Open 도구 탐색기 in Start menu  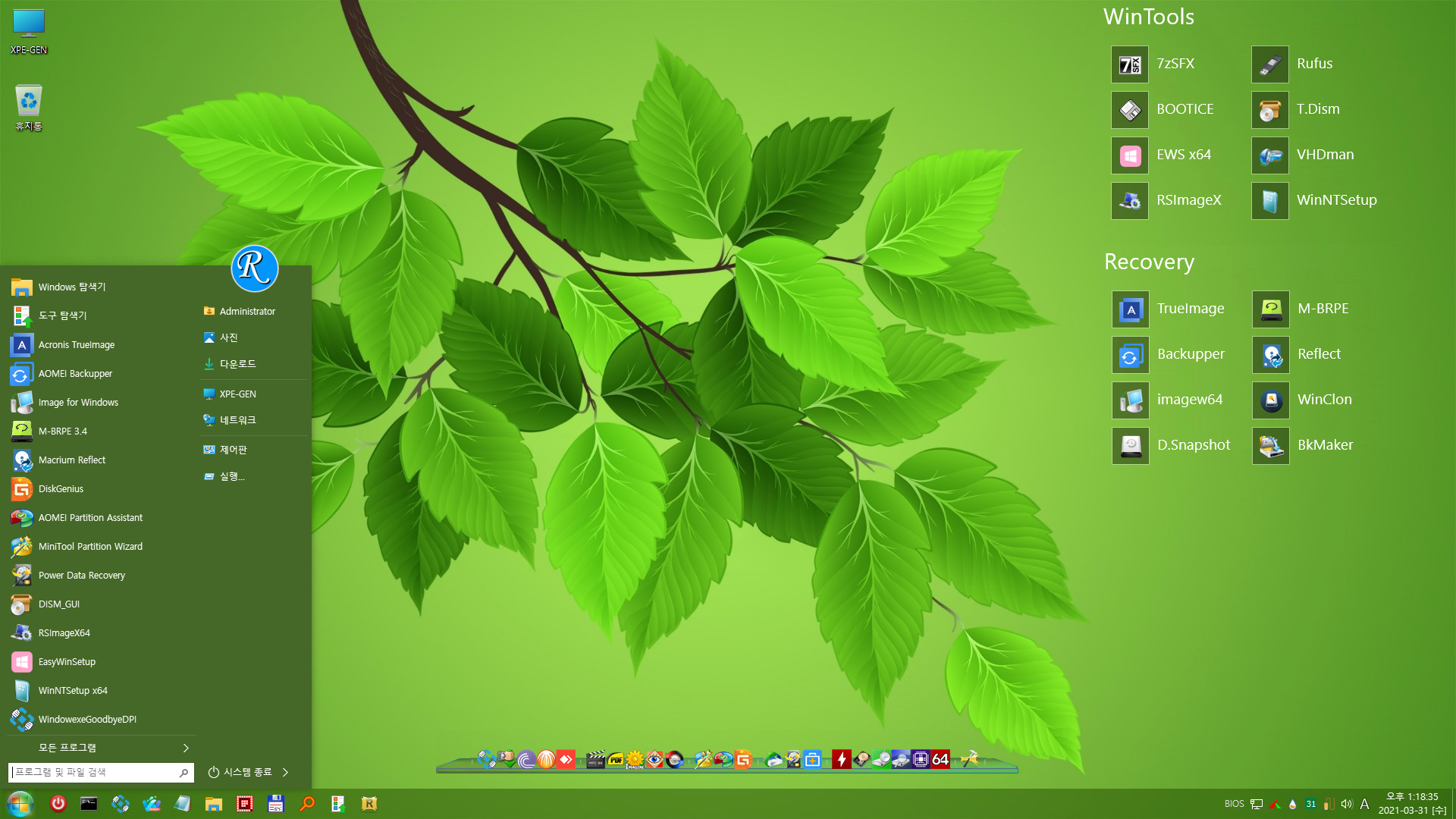[102, 316]
